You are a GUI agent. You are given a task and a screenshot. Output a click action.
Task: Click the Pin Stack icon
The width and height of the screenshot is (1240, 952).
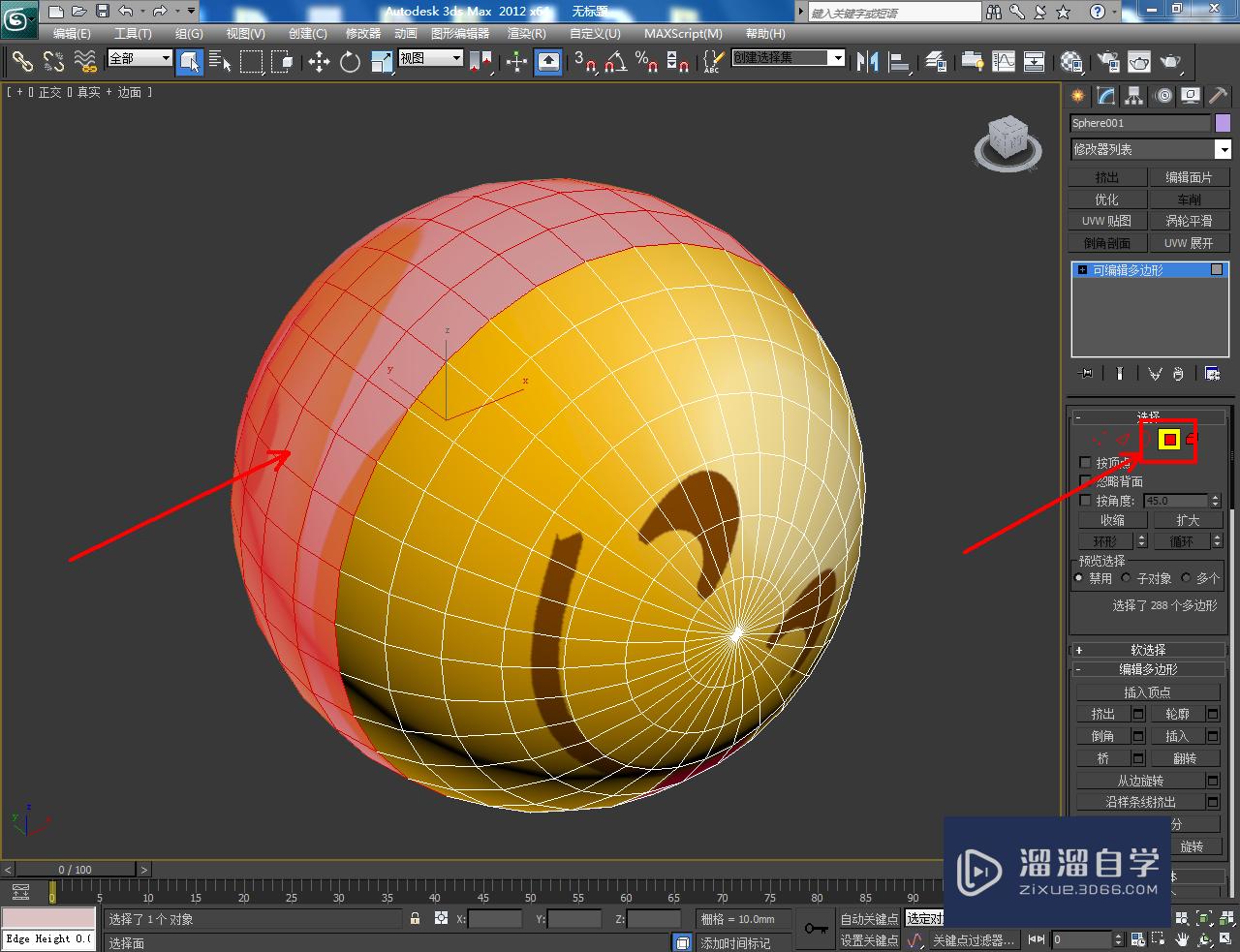coord(1086,373)
